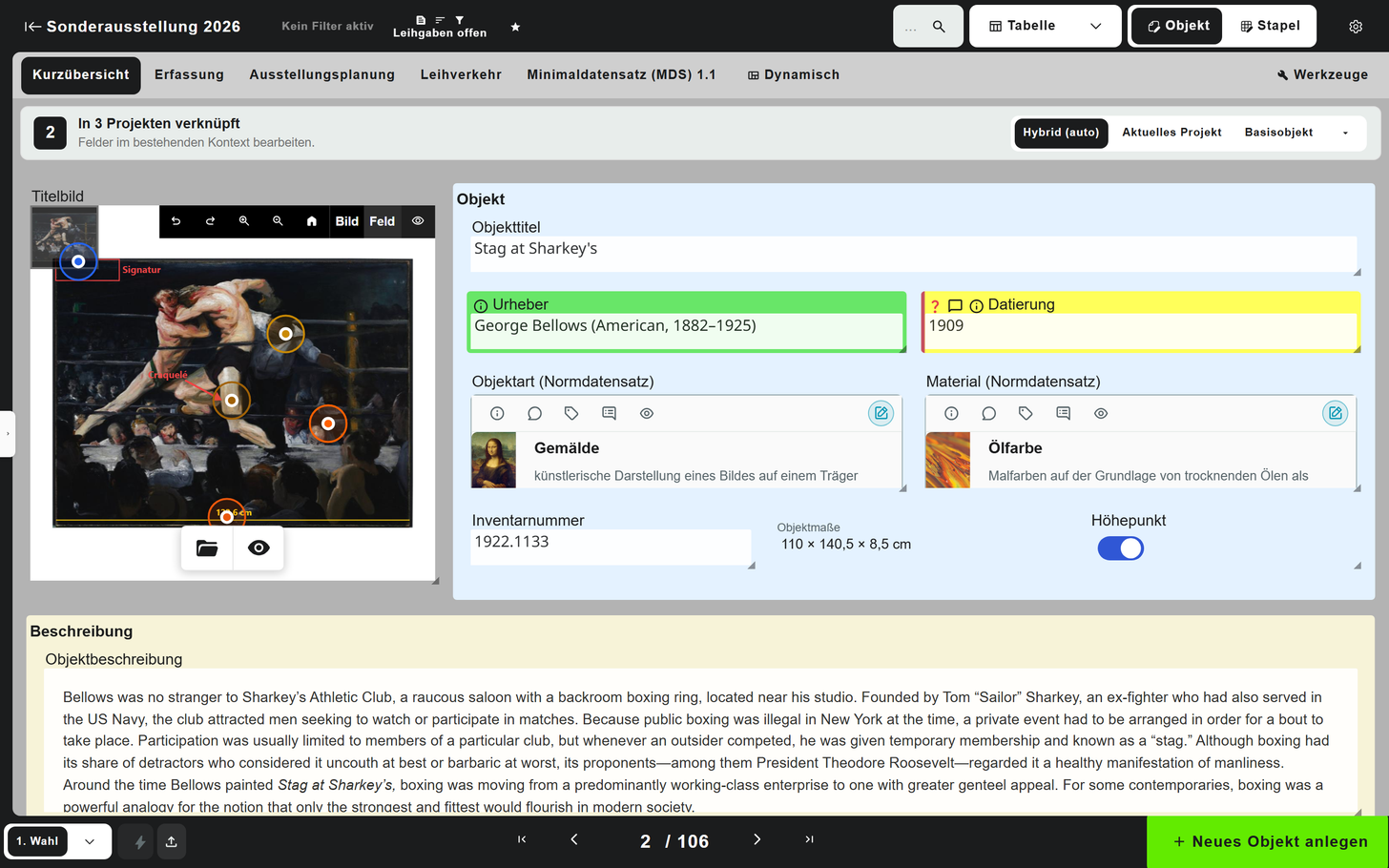Click the lightning bolt icon in footer
This screenshot has width=1389, height=868.
pos(139,841)
